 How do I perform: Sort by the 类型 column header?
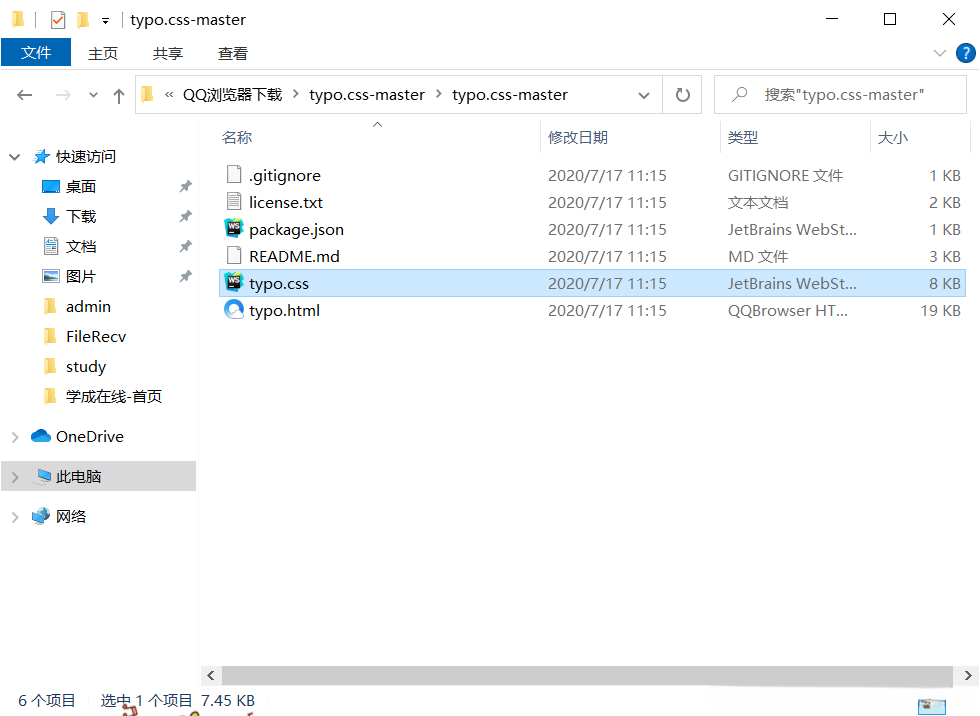(x=742, y=137)
